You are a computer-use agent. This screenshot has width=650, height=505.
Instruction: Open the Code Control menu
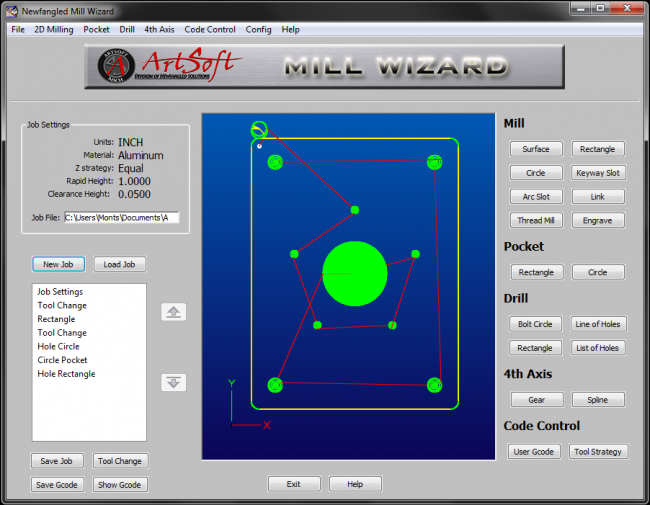pos(210,29)
